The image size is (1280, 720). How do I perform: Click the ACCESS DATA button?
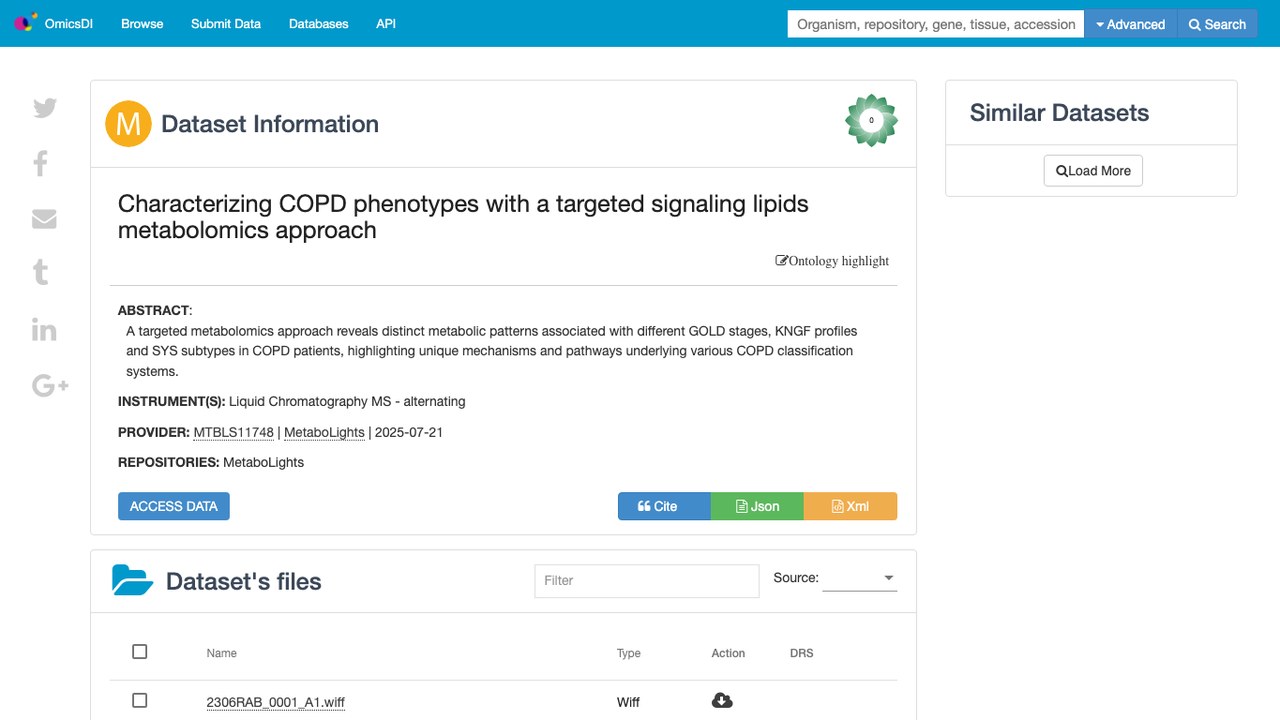click(174, 506)
